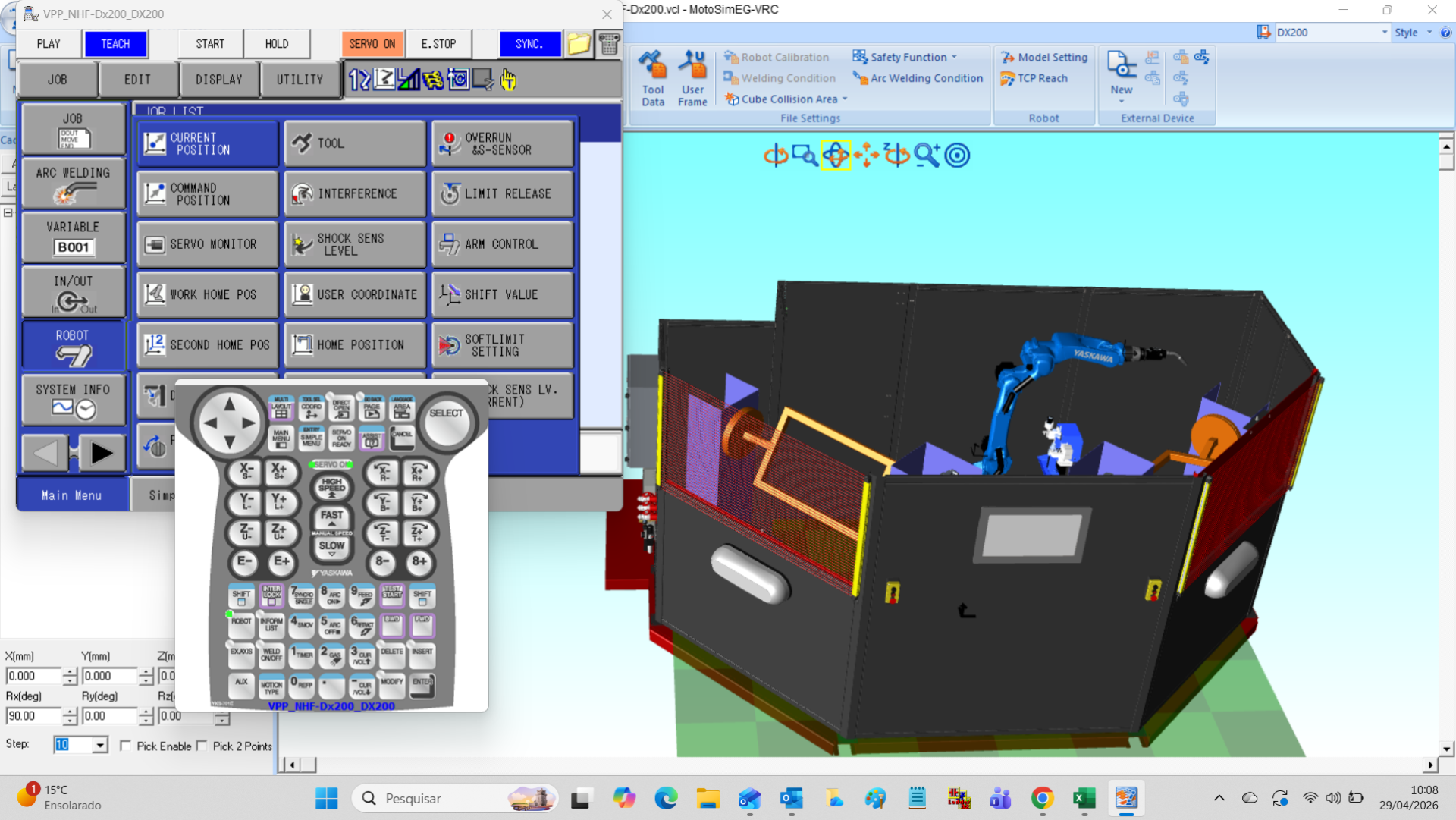This screenshot has height=820, width=1456.
Task: Select the SYSTEM INFO main menu item
Action: tap(74, 401)
